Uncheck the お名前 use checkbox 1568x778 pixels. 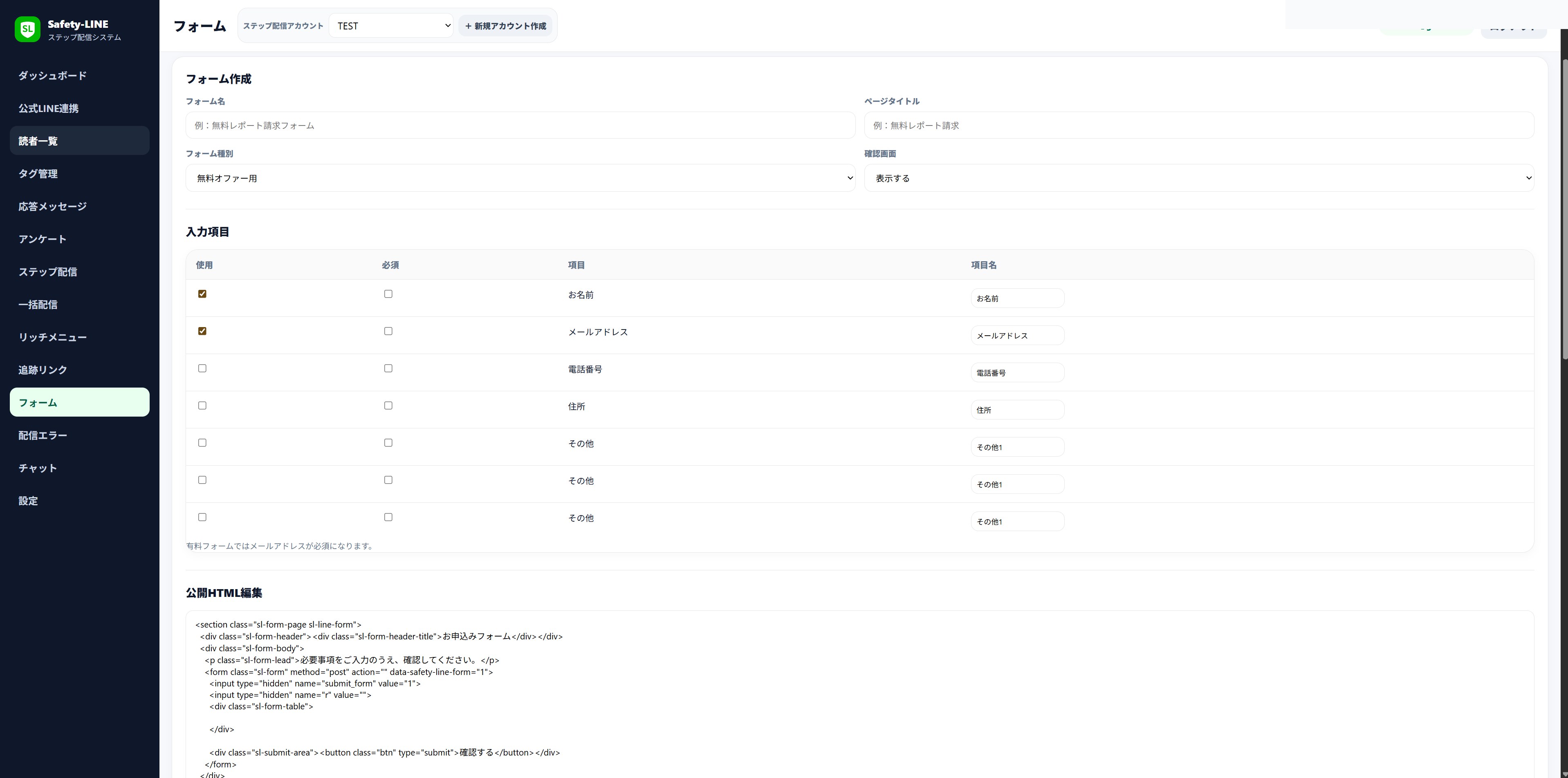tap(202, 294)
